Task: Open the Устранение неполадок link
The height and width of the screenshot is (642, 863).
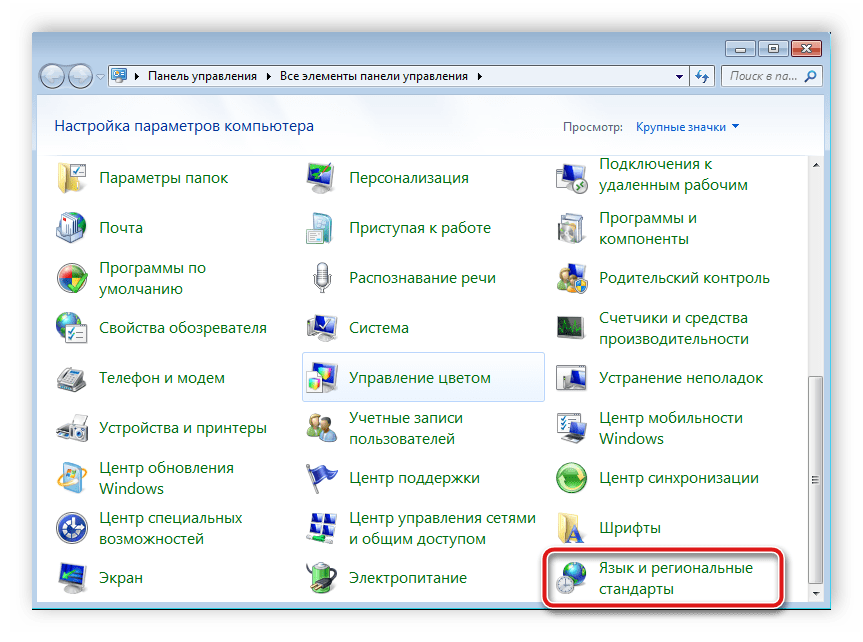Action: pyautogui.click(x=680, y=378)
